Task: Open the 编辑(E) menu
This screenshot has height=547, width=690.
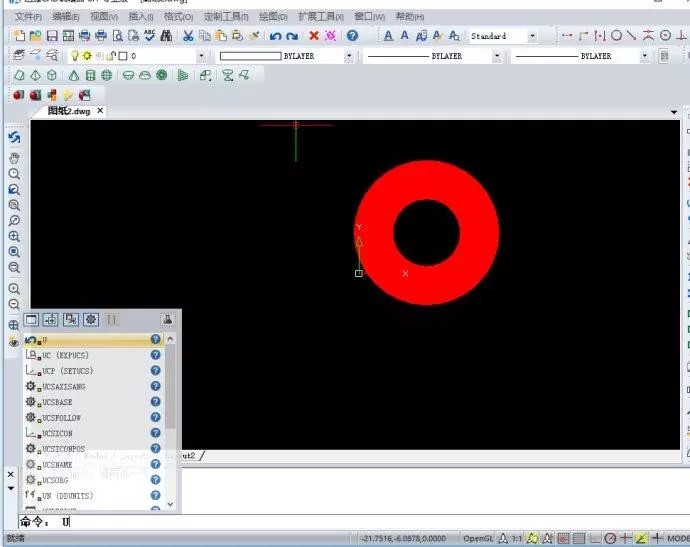Action: point(66,17)
